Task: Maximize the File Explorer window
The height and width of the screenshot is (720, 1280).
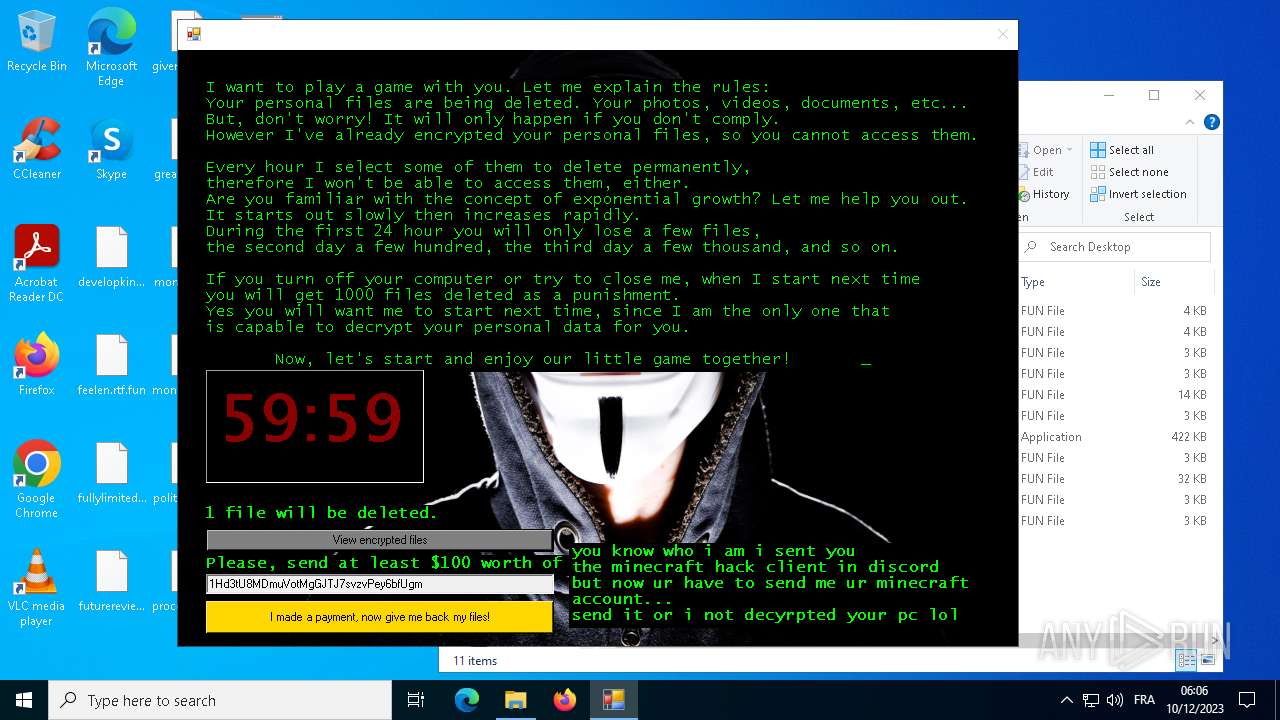Action: 1154,95
